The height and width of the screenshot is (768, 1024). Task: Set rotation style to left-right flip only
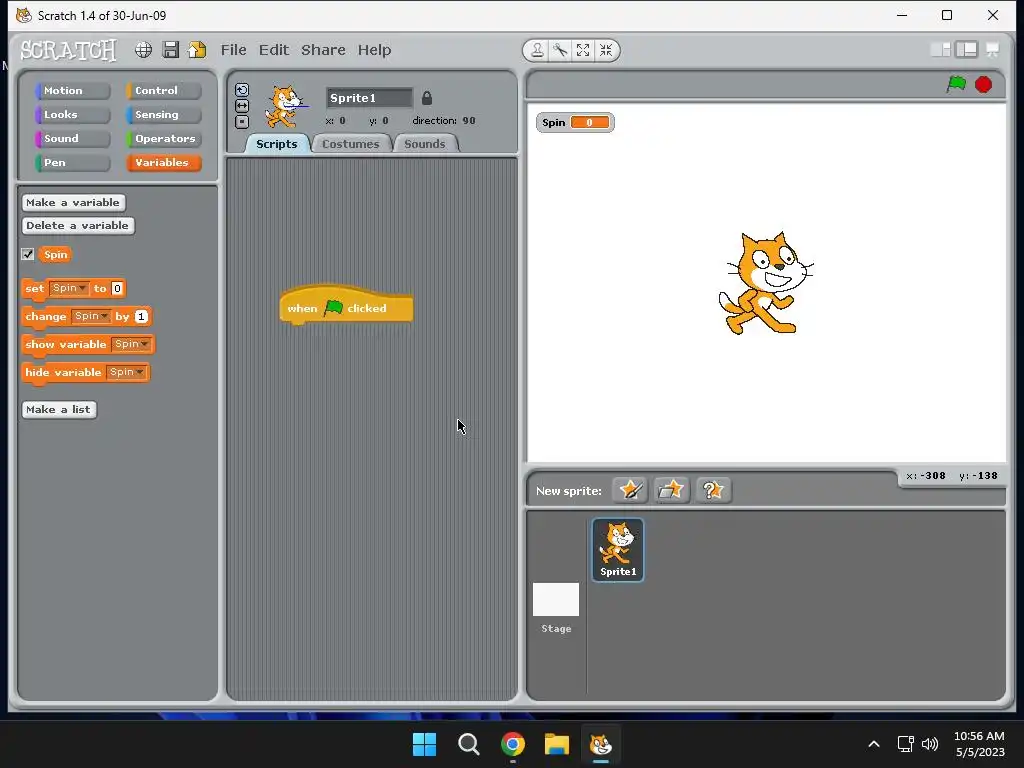[242, 106]
